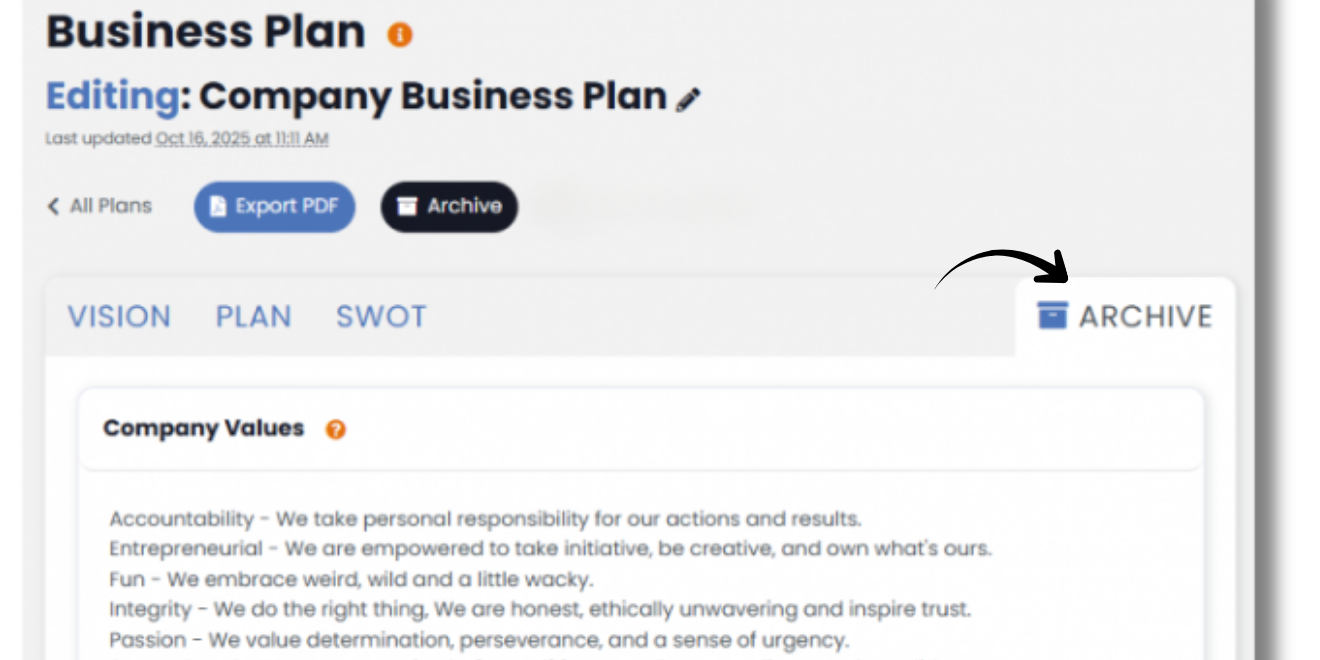This screenshot has height=660, width=1320.
Task: Select the SWOT tab
Action: coord(381,317)
